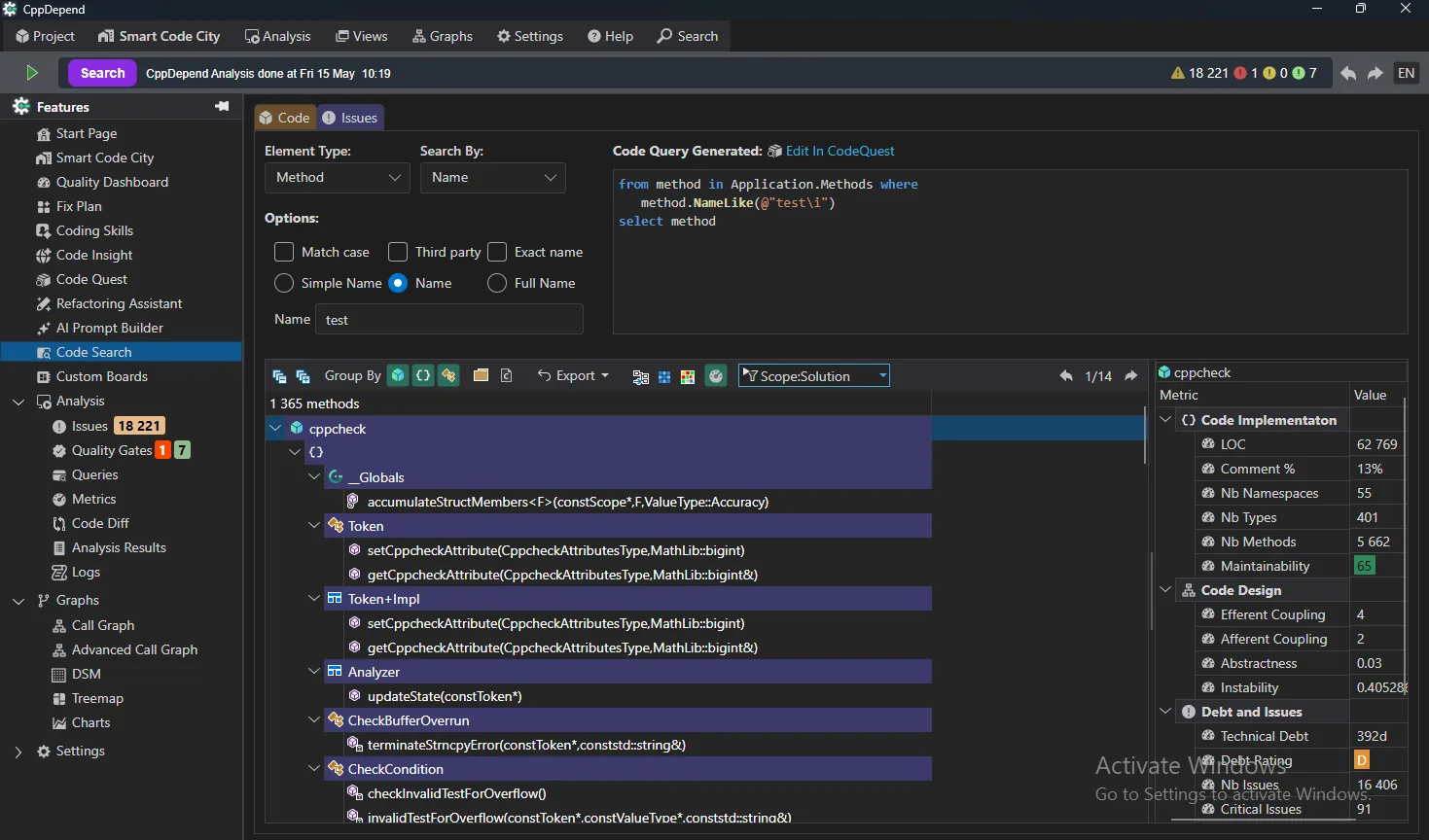Open Search in top menu bar
1429x840 pixels.
pyautogui.click(x=688, y=36)
